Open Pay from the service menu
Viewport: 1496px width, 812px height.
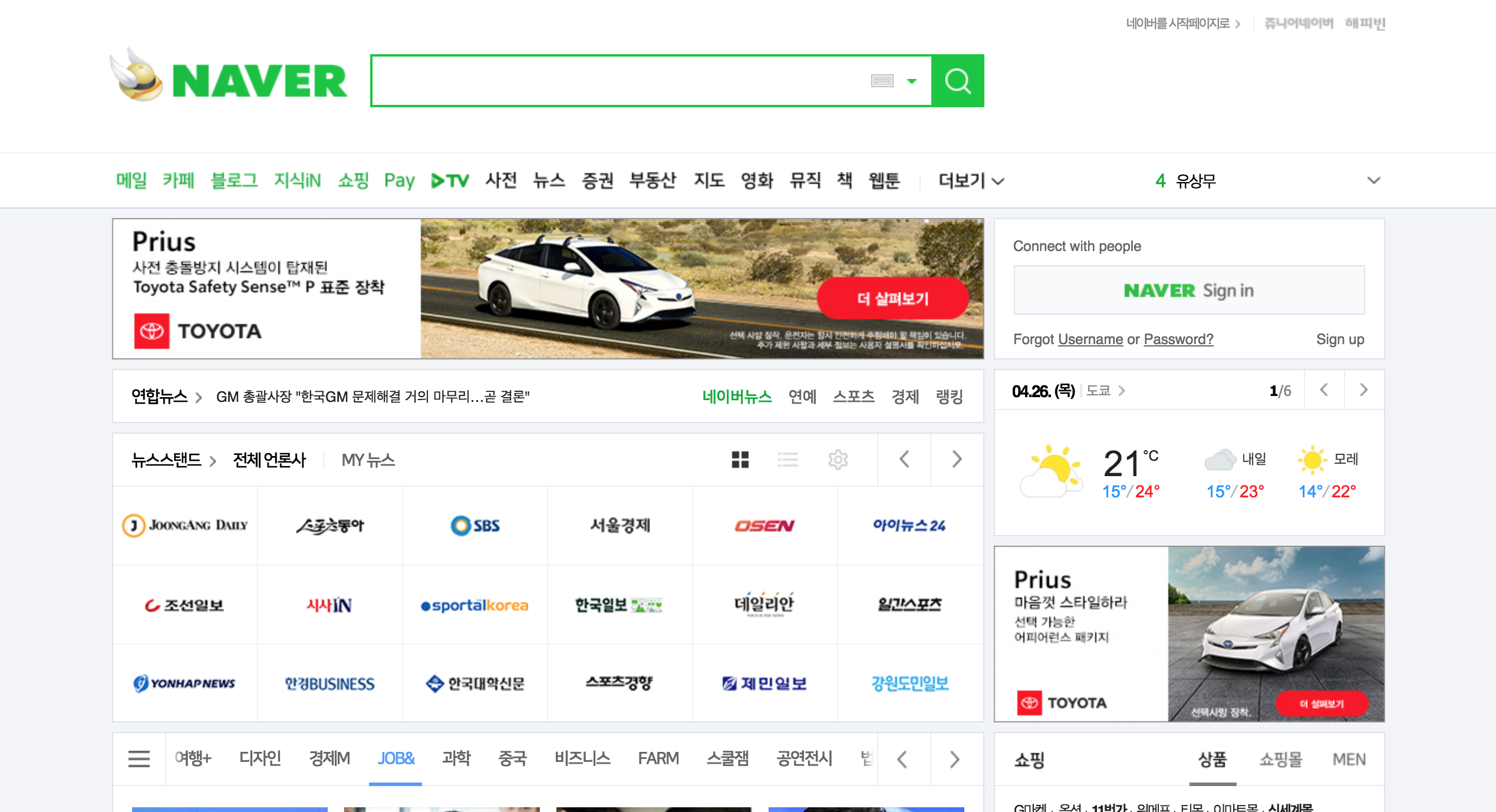pos(400,180)
